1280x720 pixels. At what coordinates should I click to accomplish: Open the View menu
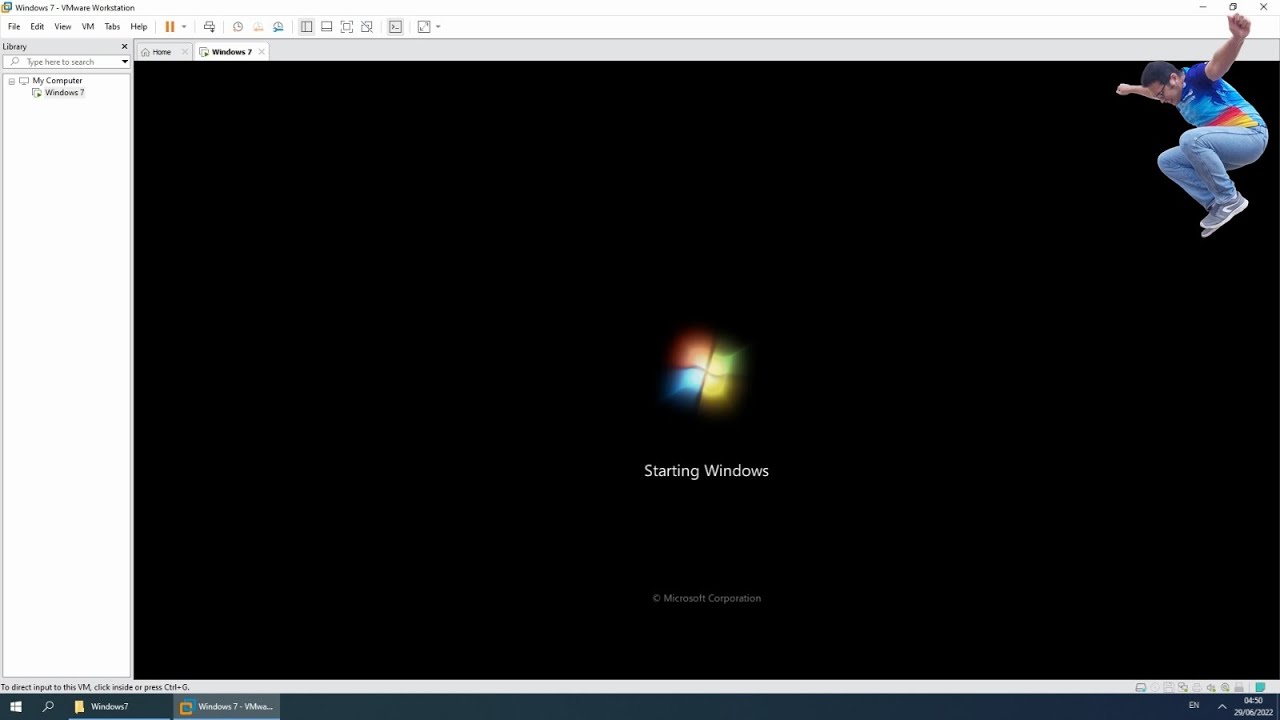click(x=63, y=27)
